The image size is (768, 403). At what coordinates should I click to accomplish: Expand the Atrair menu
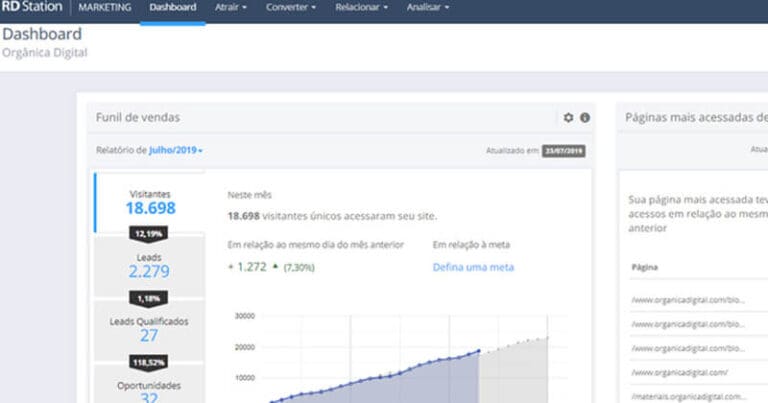tap(231, 8)
